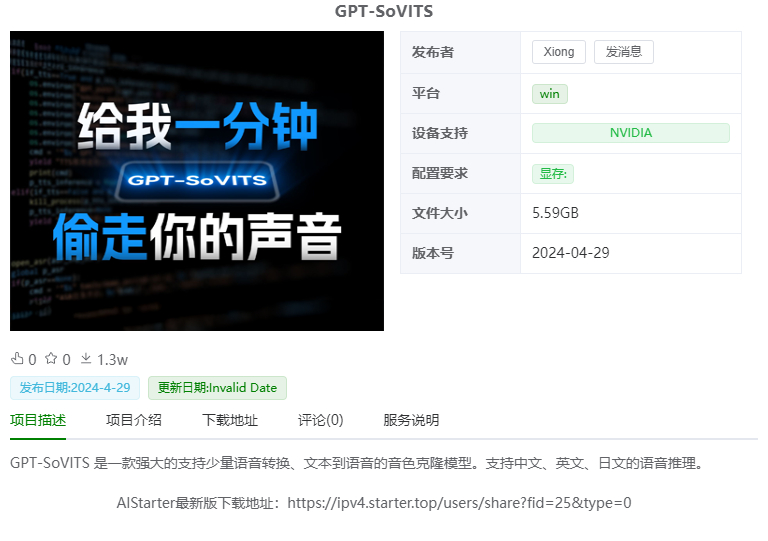Open the 下载地址 tab
Screen dimensions: 768x541
pos(230,420)
